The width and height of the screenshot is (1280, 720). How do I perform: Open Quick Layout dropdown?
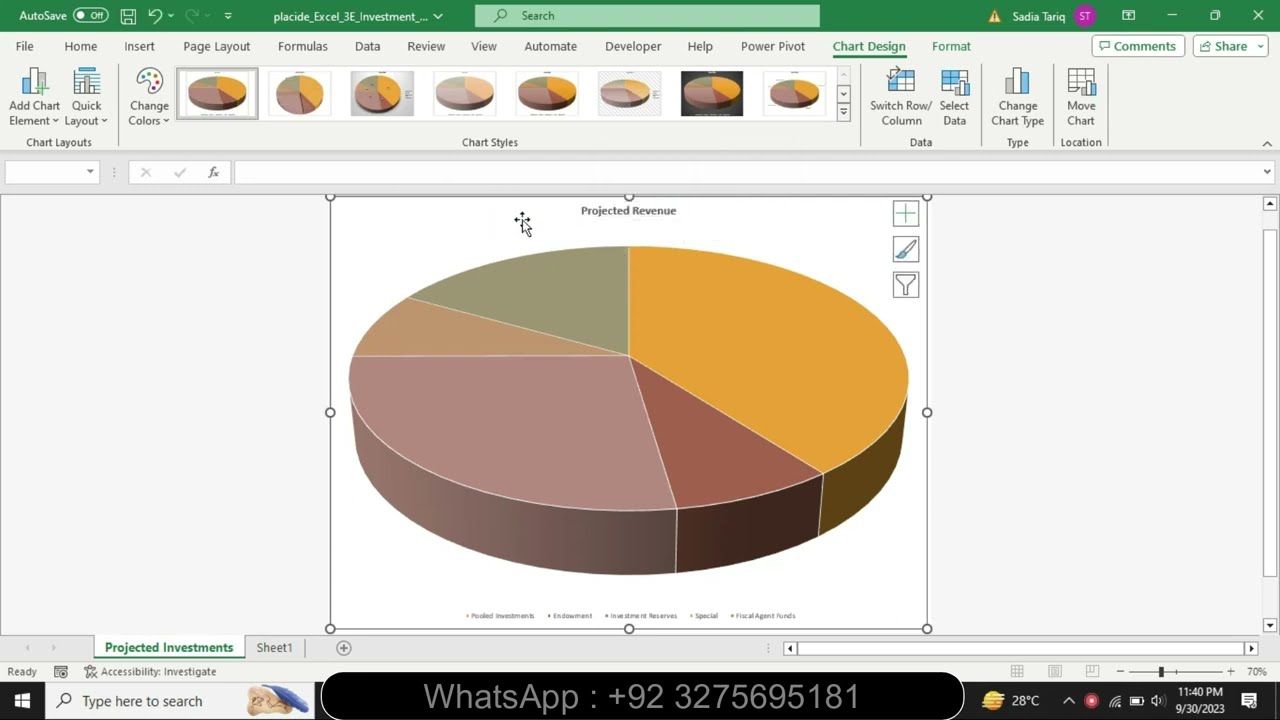(86, 98)
